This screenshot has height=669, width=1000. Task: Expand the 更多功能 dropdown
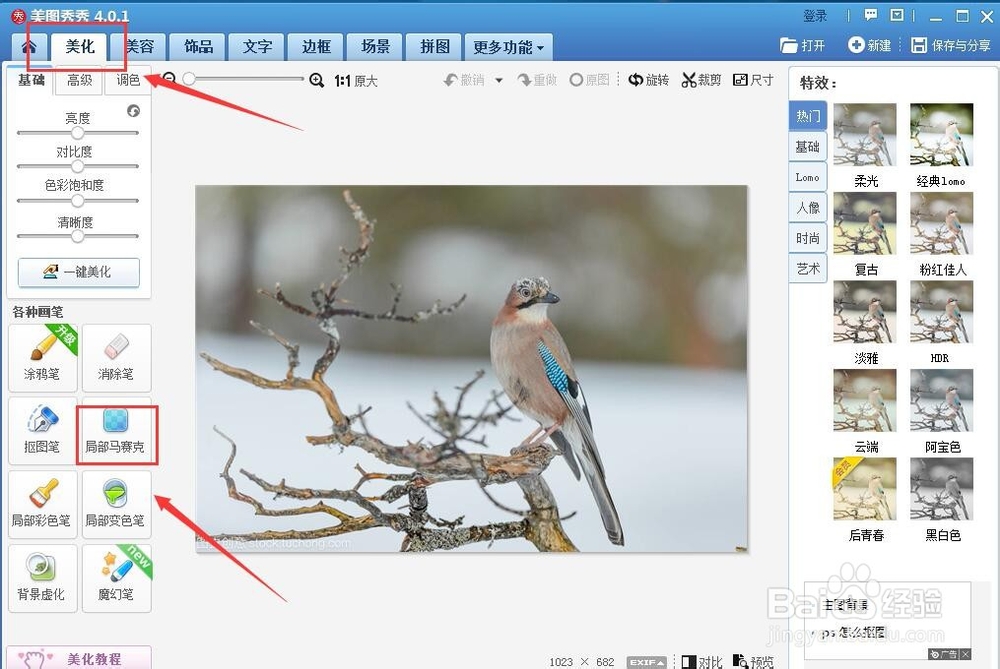click(x=508, y=47)
